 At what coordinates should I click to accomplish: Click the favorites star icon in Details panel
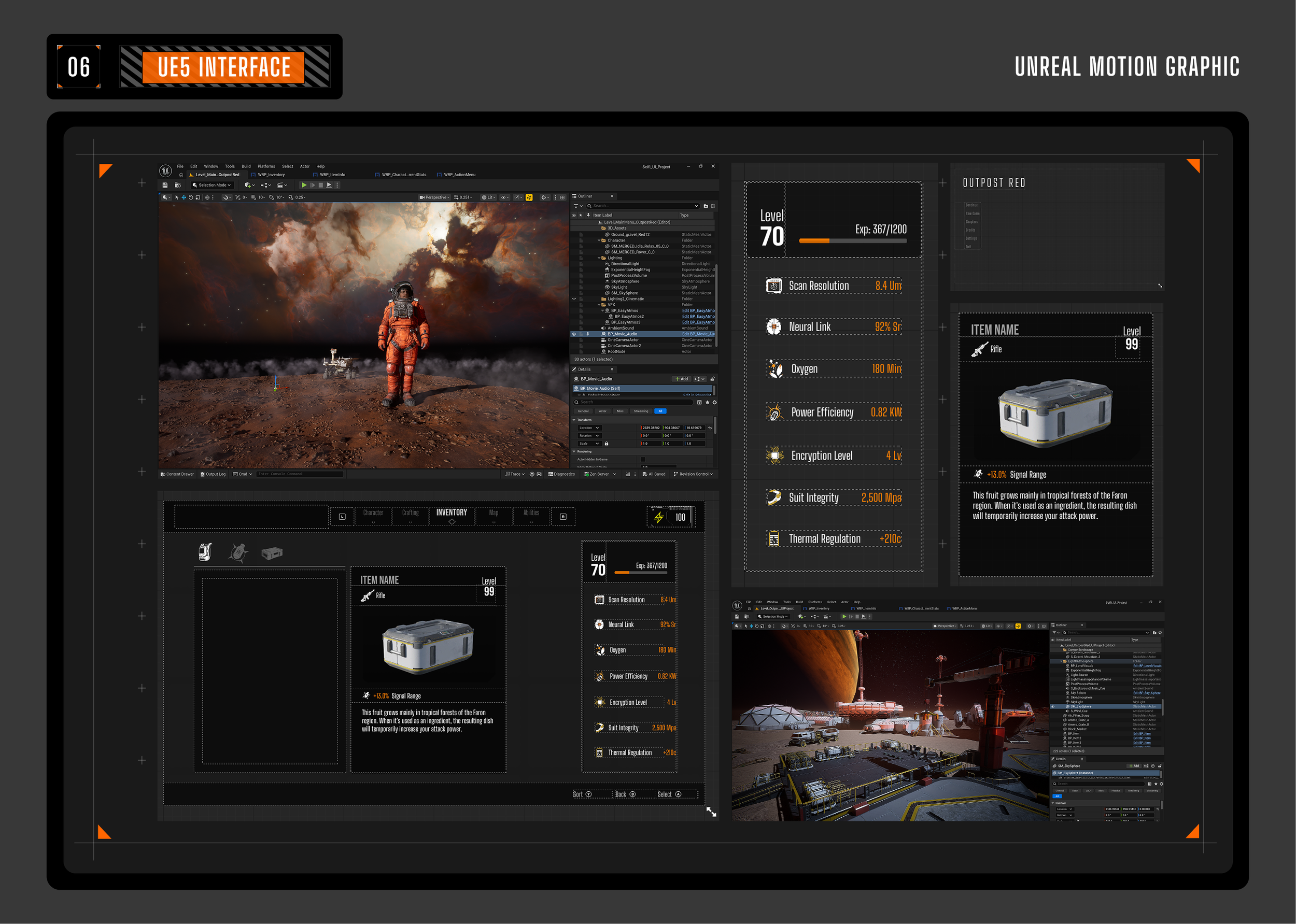(x=708, y=402)
